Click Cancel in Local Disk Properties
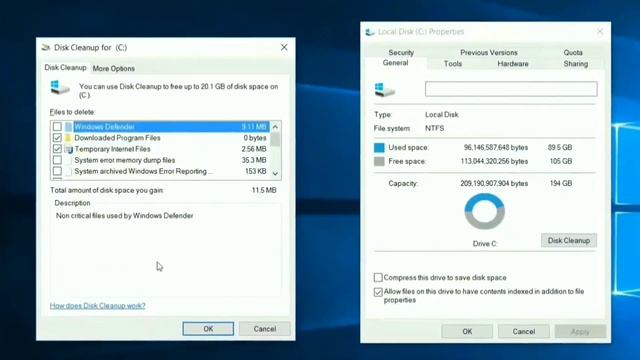640x360 pixels. [x=524, y=331]
